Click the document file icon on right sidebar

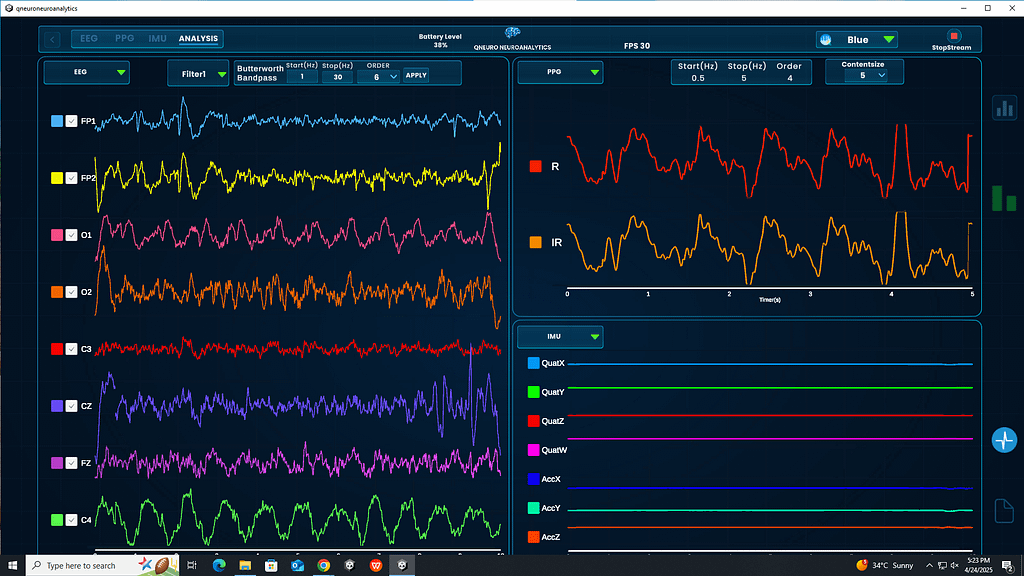pyautogui.click(x=1004, y=510)
